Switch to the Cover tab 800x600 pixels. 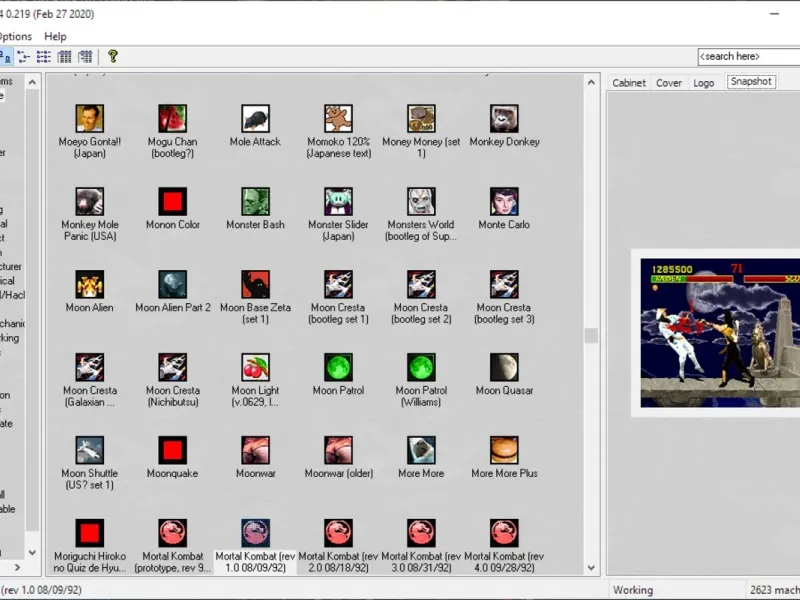point(669,83)
